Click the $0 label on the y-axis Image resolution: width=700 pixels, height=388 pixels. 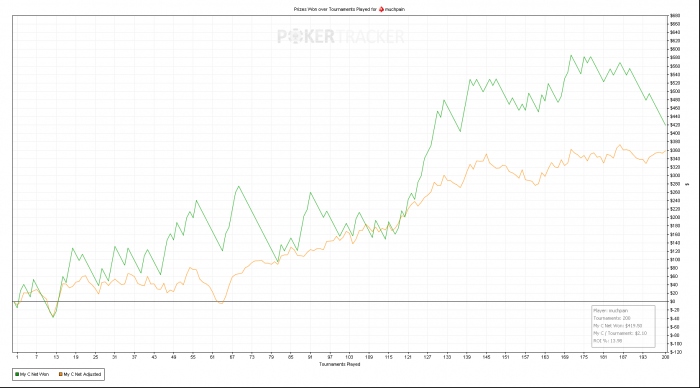tap(673, 301)
